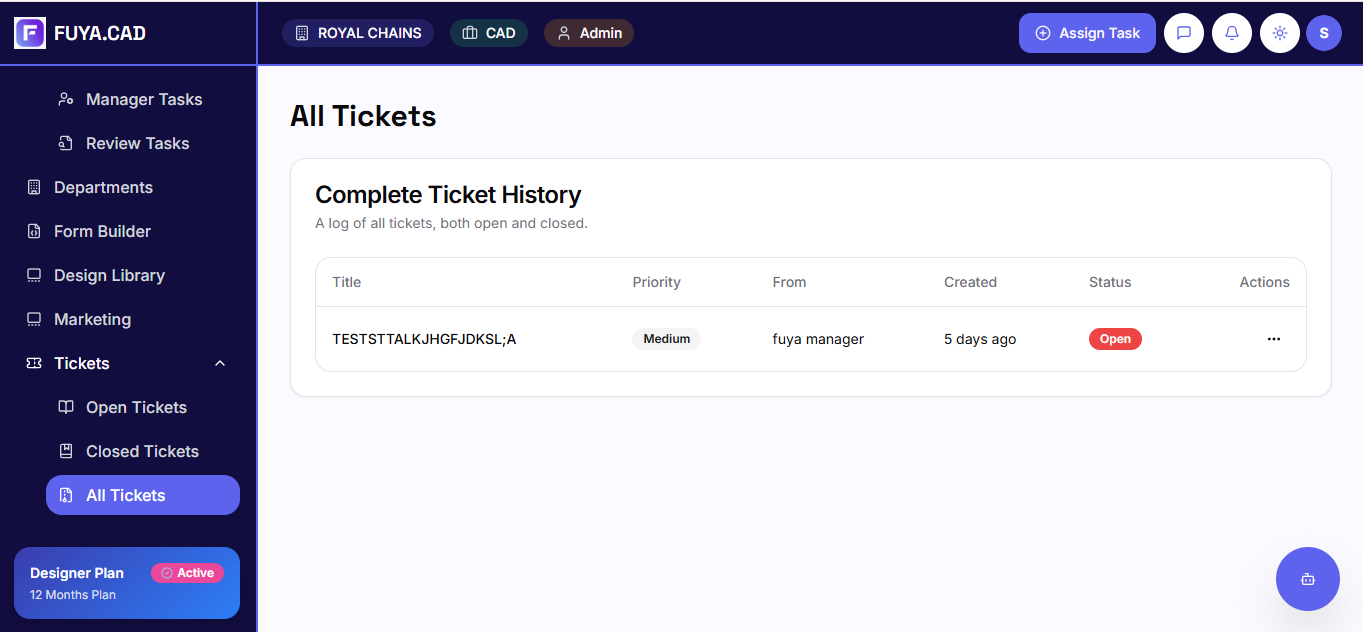The image size is (1363, 632).
Task: Click the Admin role chip
Action: point(588,33)
